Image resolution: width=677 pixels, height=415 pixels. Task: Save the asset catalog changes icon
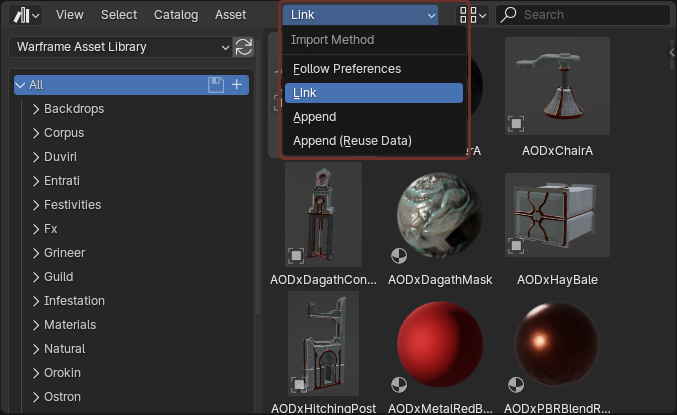pos(215,85)
